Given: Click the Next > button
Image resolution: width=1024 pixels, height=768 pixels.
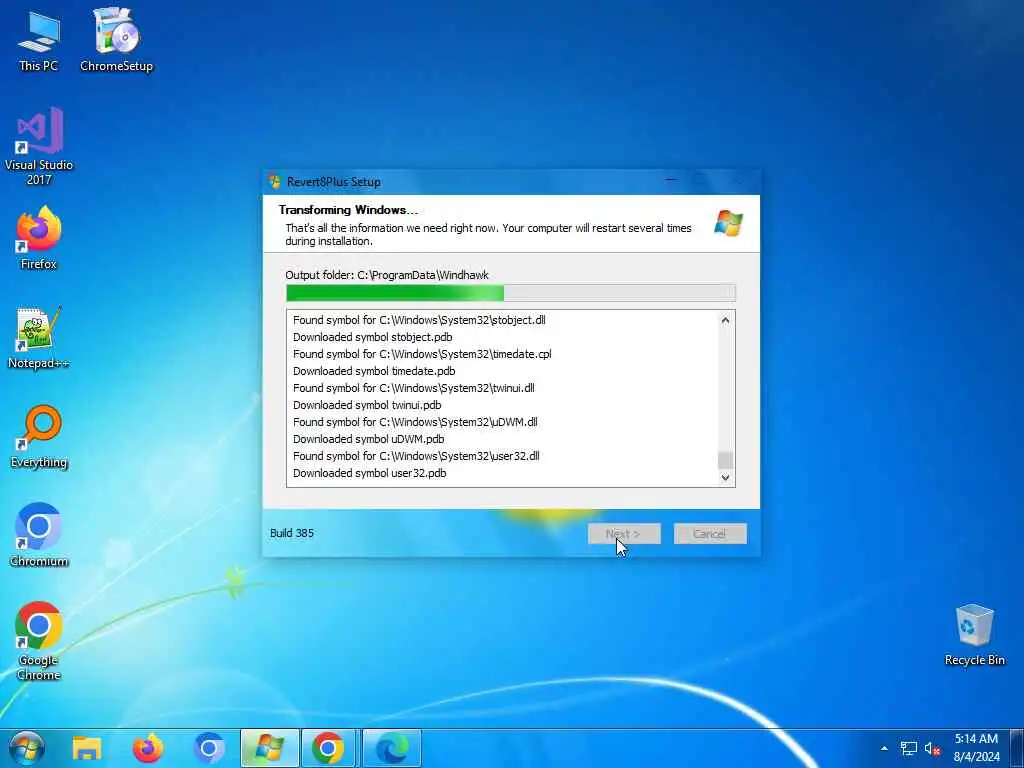Looking at the screenshot, I should click(624, 534).
